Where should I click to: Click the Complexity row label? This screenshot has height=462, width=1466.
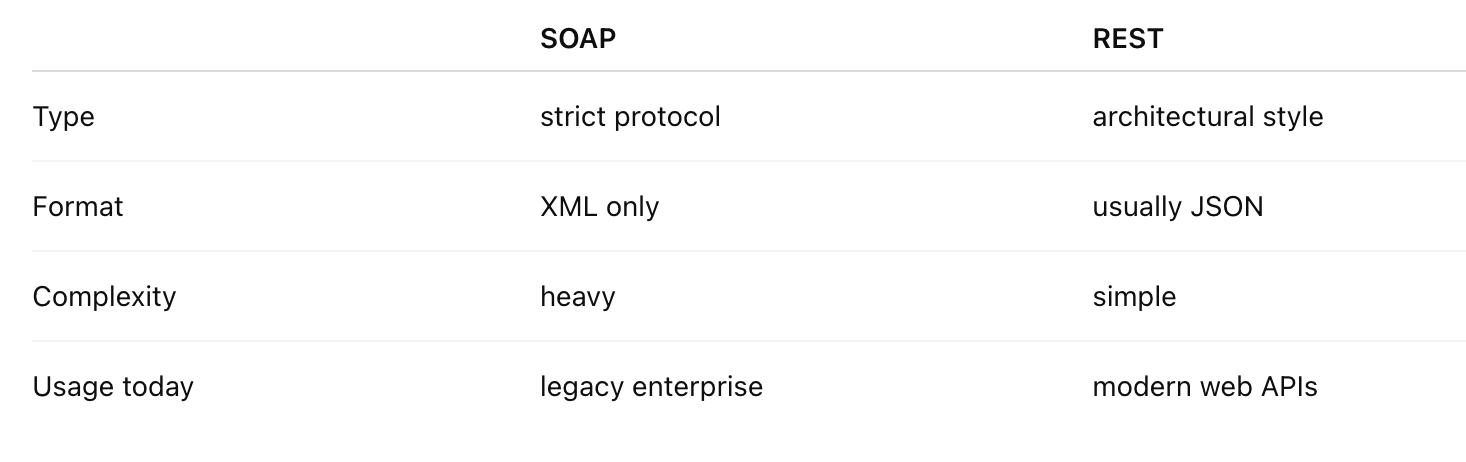tap(104, 297)
